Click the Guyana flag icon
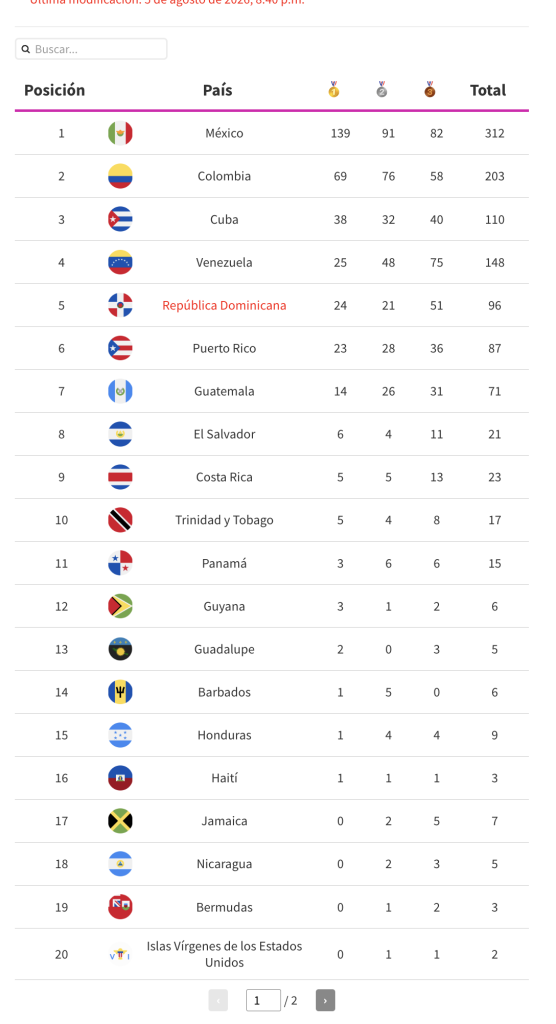556x1024 pixels. click(120, 606)
